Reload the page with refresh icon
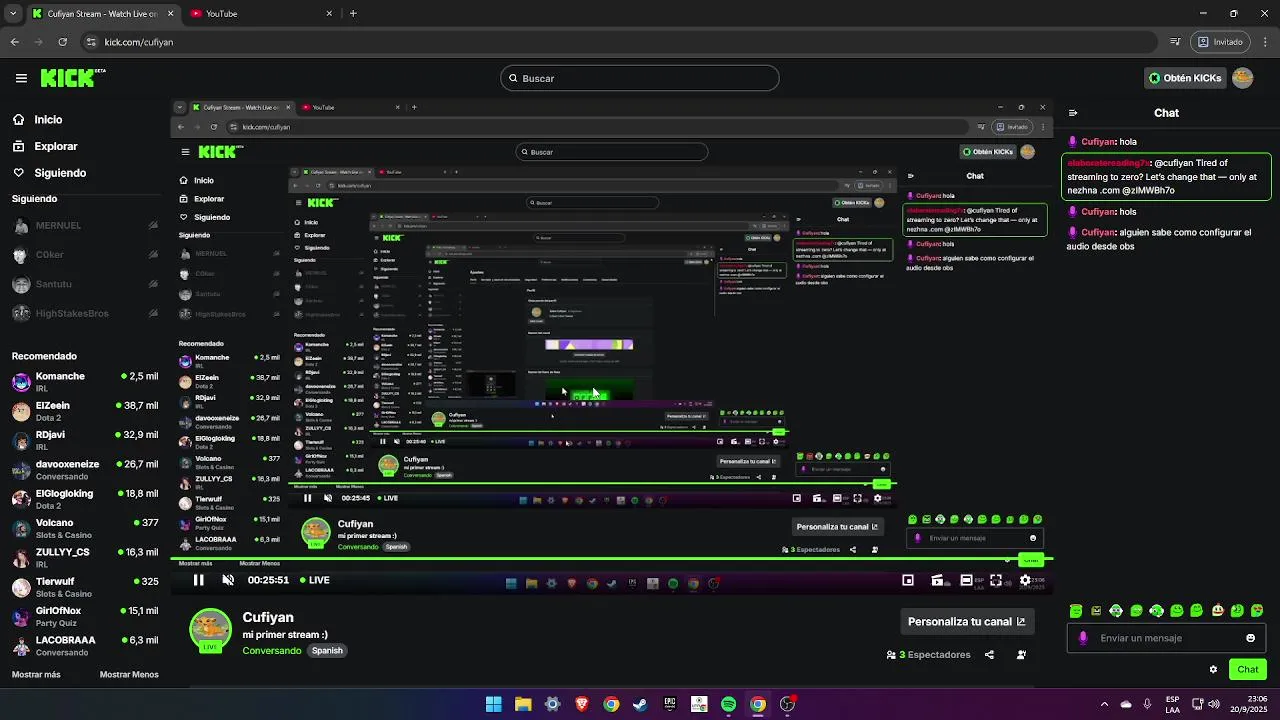Viewport: 1280px width, 720px height. 63,42
